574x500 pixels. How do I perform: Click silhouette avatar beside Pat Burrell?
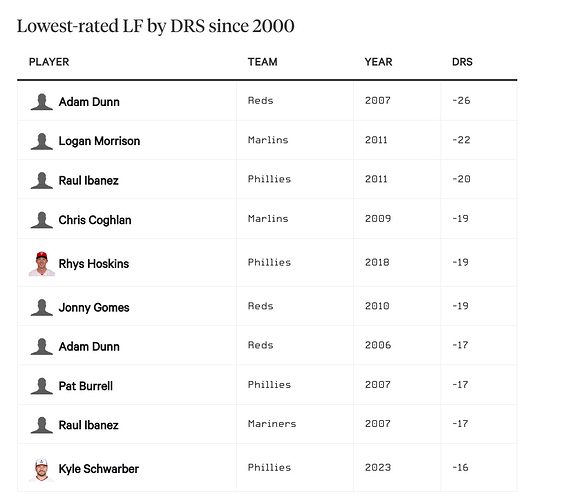click(x=42, y=386)
